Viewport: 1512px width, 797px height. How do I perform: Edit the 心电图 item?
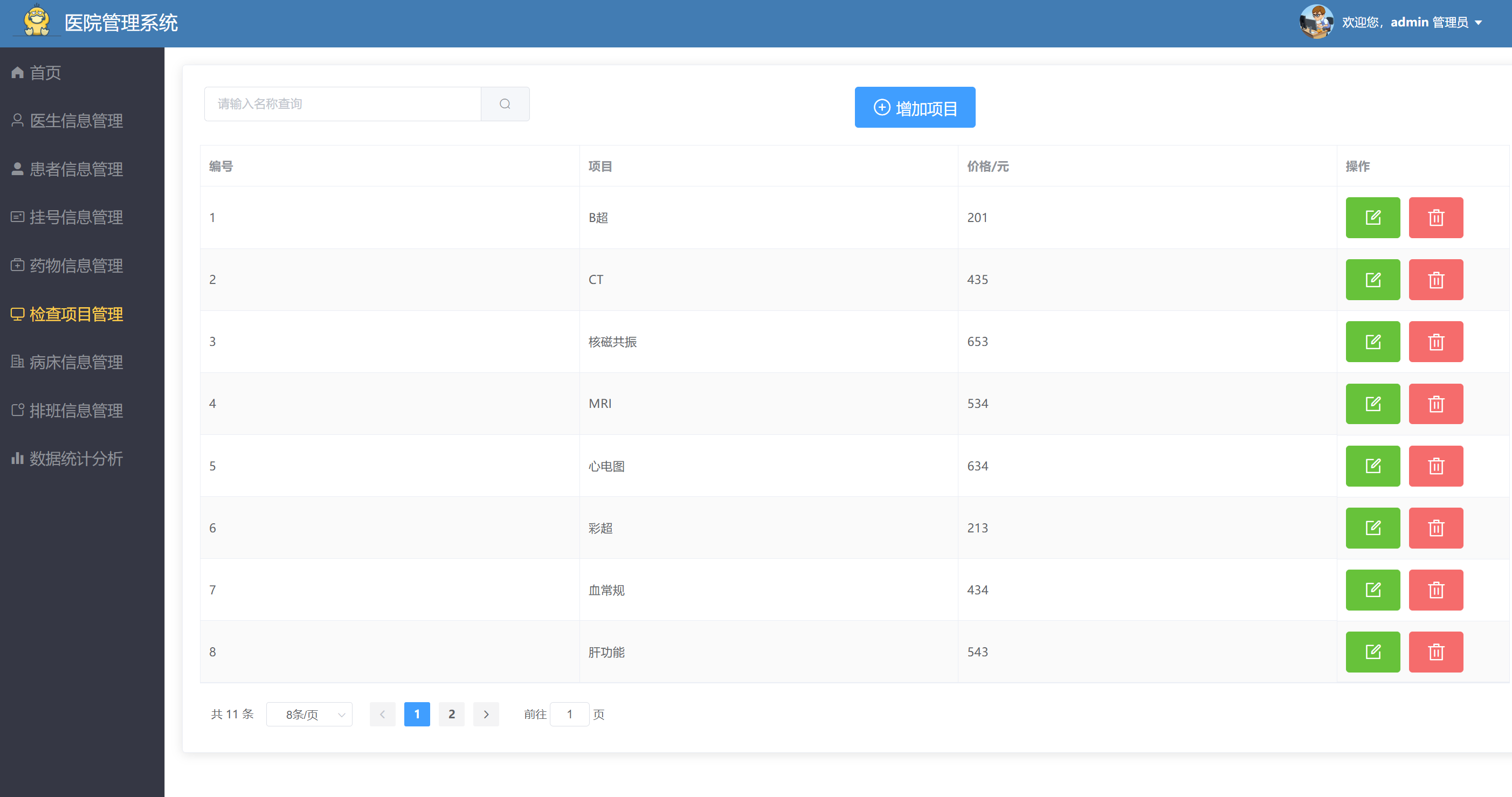pyautogui.click(x=1372, y=466)
